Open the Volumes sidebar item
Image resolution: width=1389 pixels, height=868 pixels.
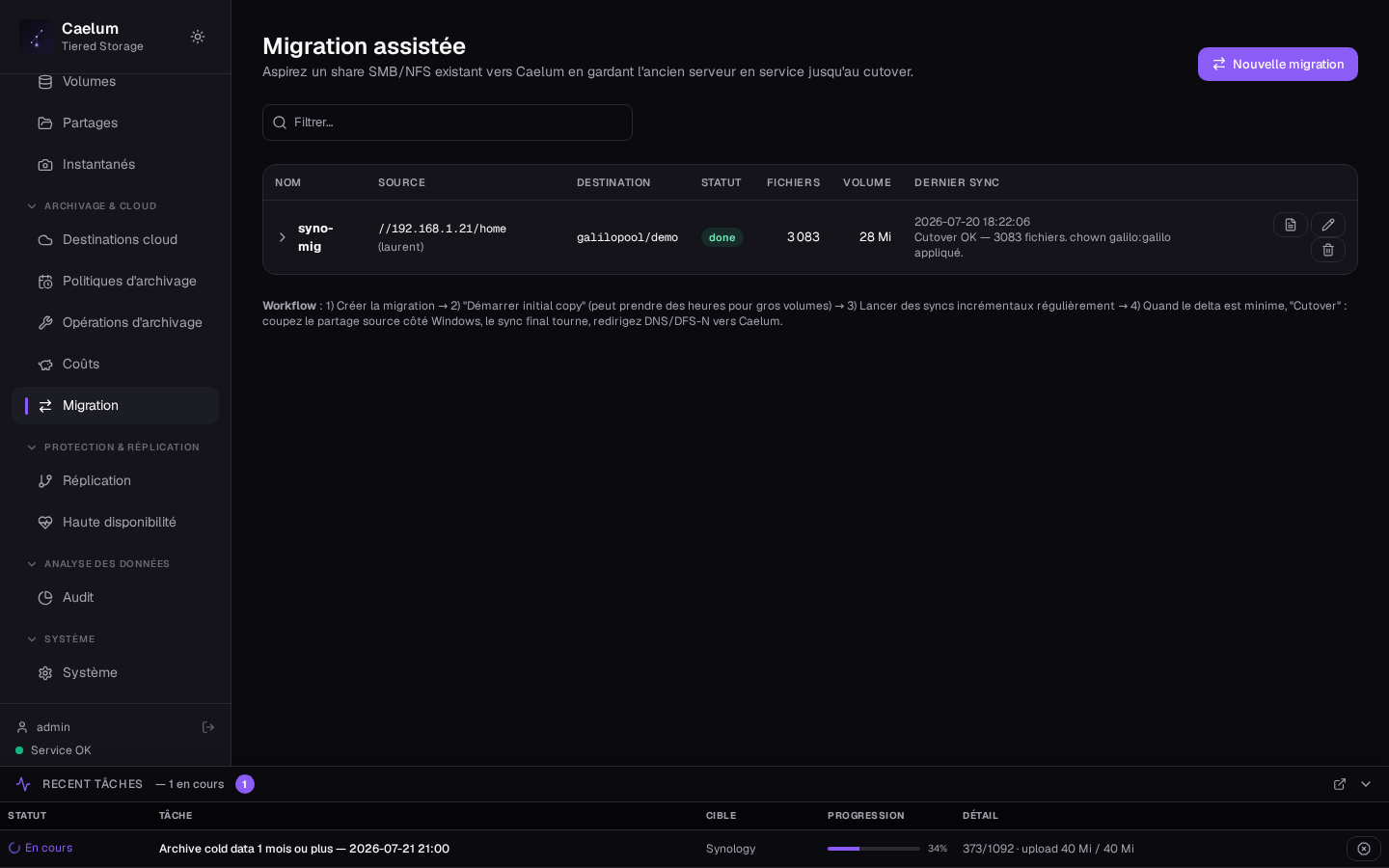tap(115, 81)
